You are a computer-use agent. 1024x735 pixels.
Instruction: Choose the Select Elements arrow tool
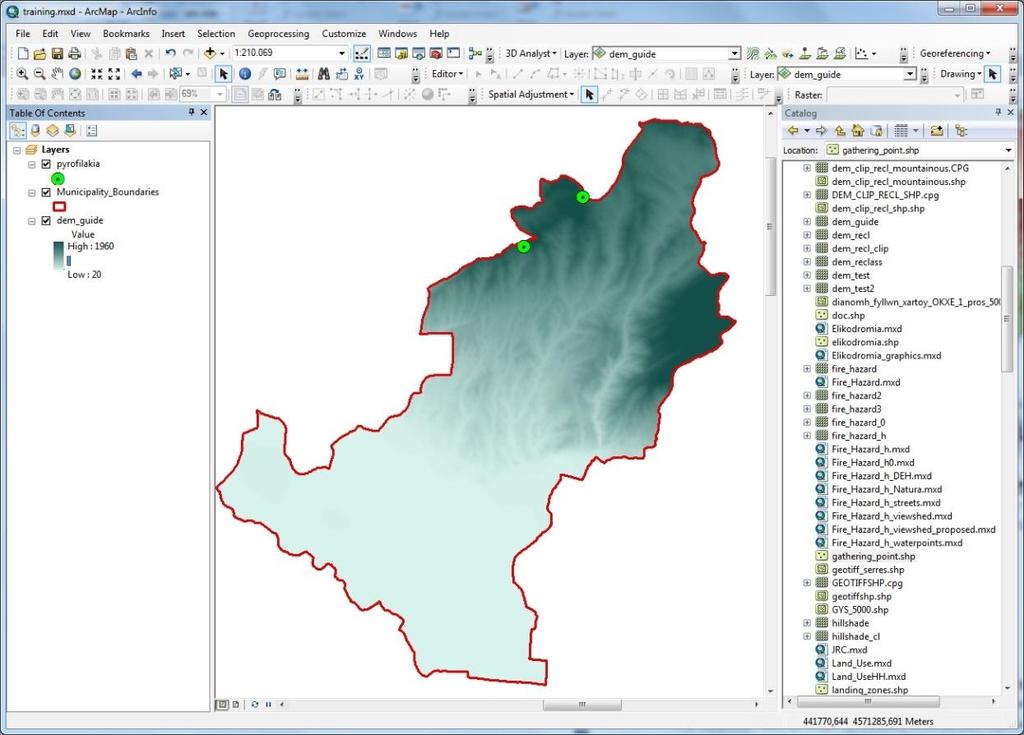224,74
